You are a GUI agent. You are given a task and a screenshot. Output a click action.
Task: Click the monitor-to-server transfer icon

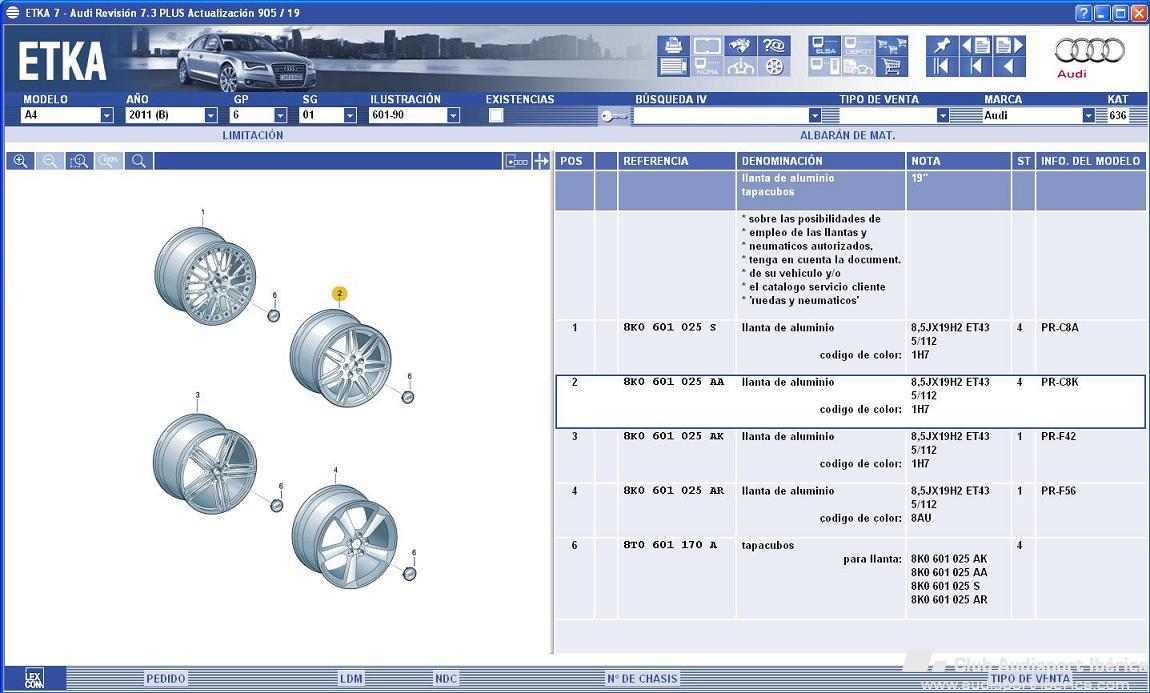pyautogui.click(x=824, y=67)
